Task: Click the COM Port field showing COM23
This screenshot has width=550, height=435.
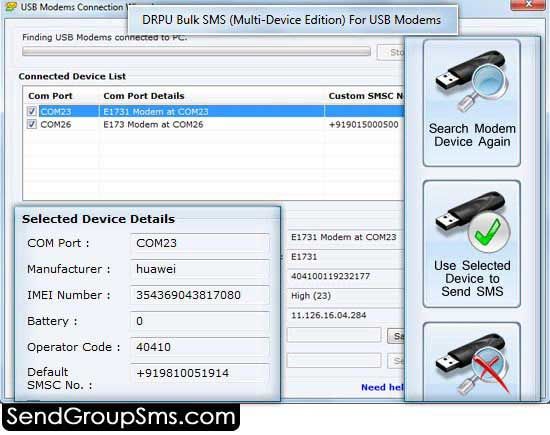Action: pyautogui.click(x=200, y=243)
